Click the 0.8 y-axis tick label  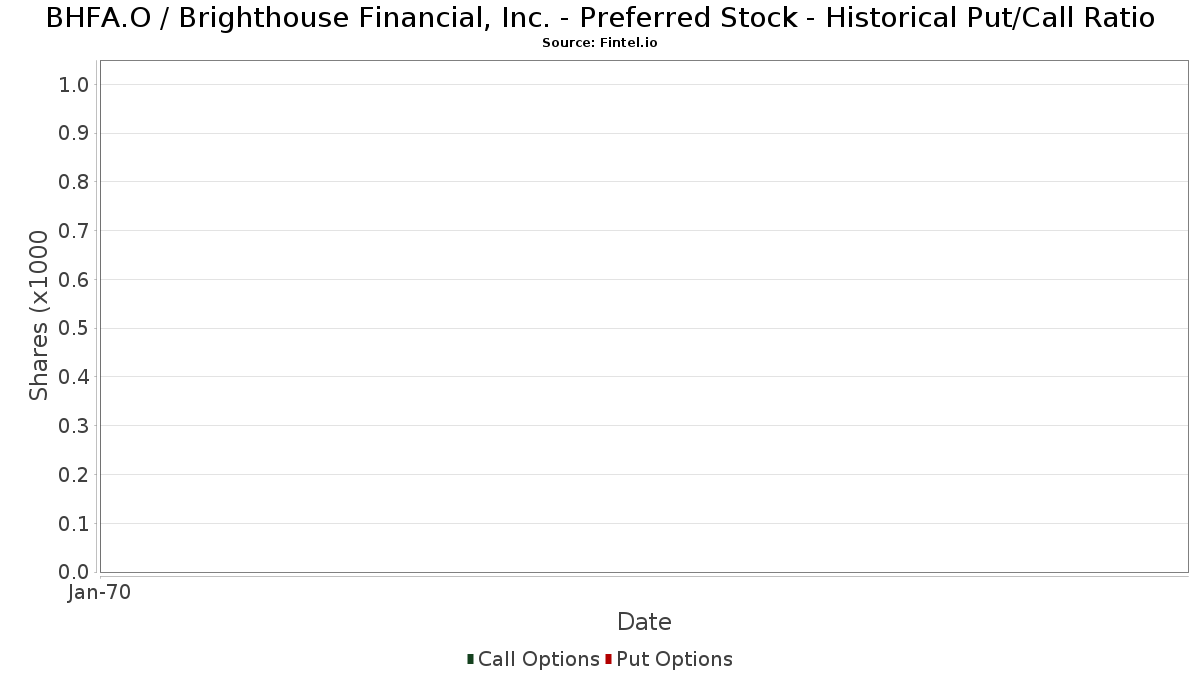click(x=75, y=182)
